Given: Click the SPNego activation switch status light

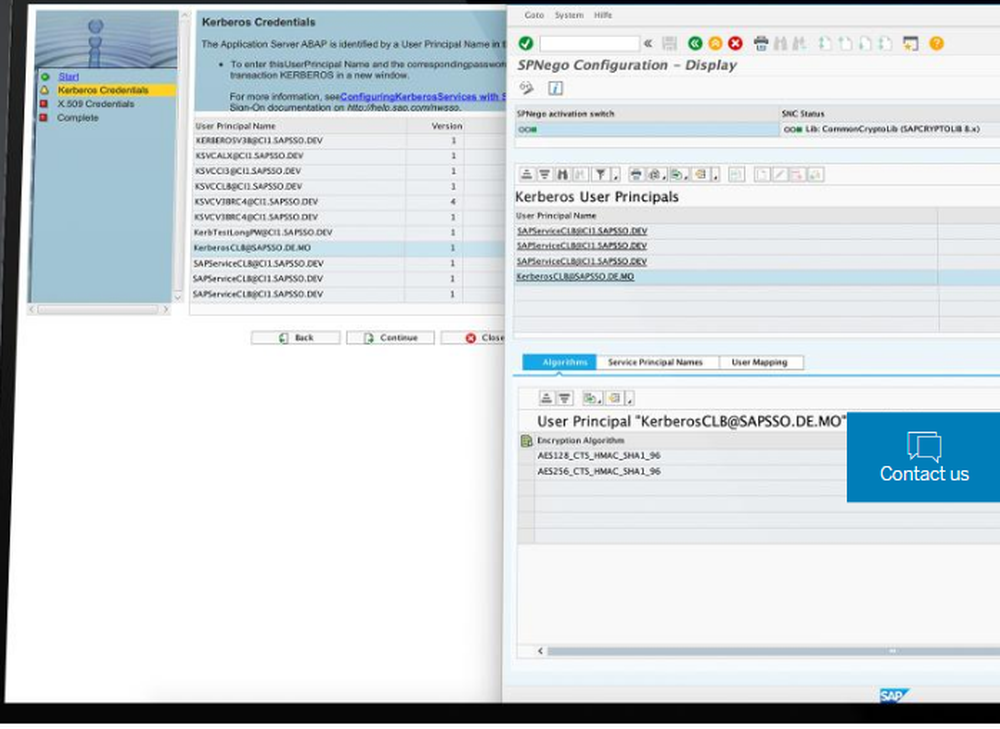Looking at the screenshot, I should coord(527,129).
